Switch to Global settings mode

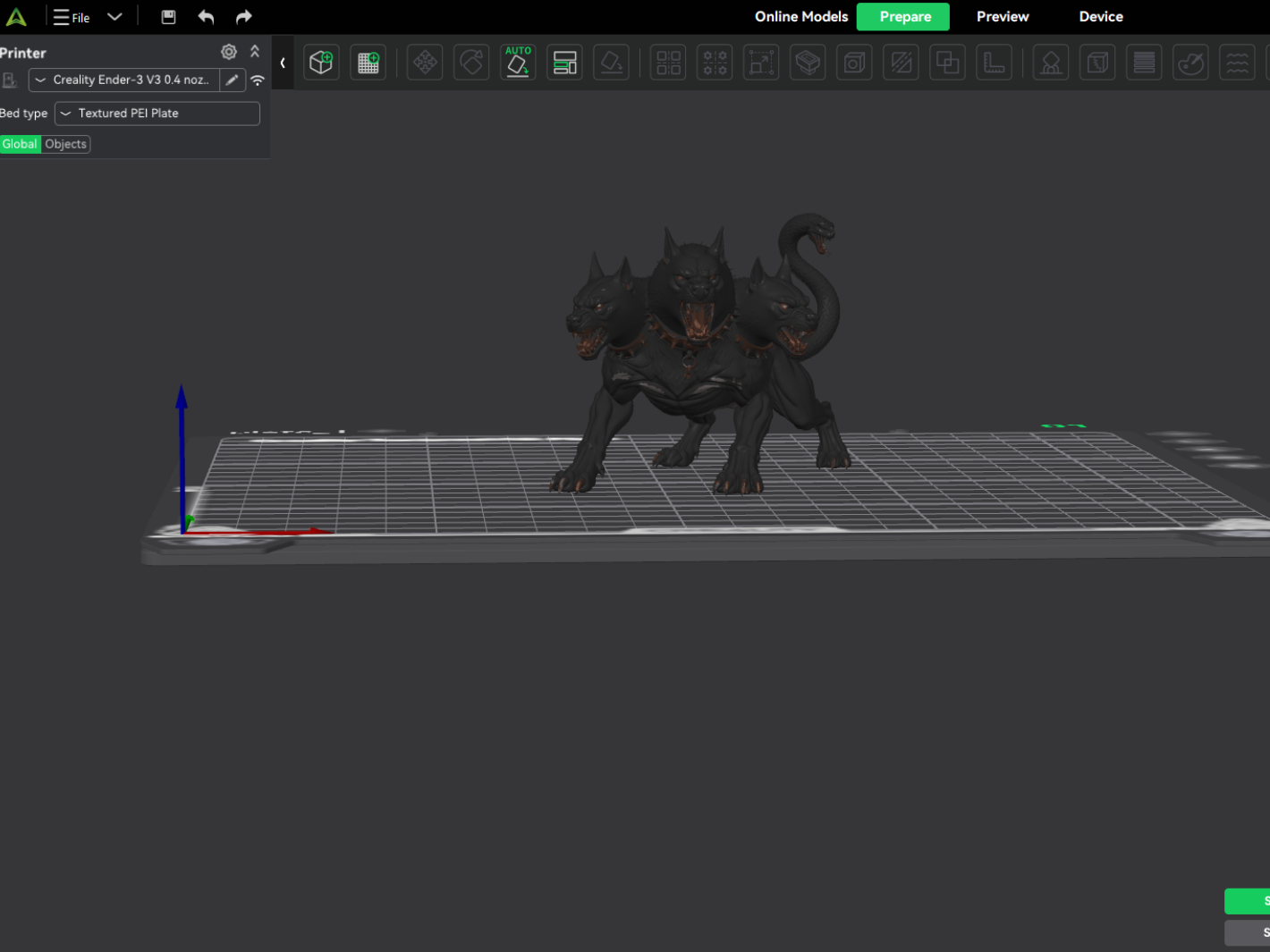(20, 144)
